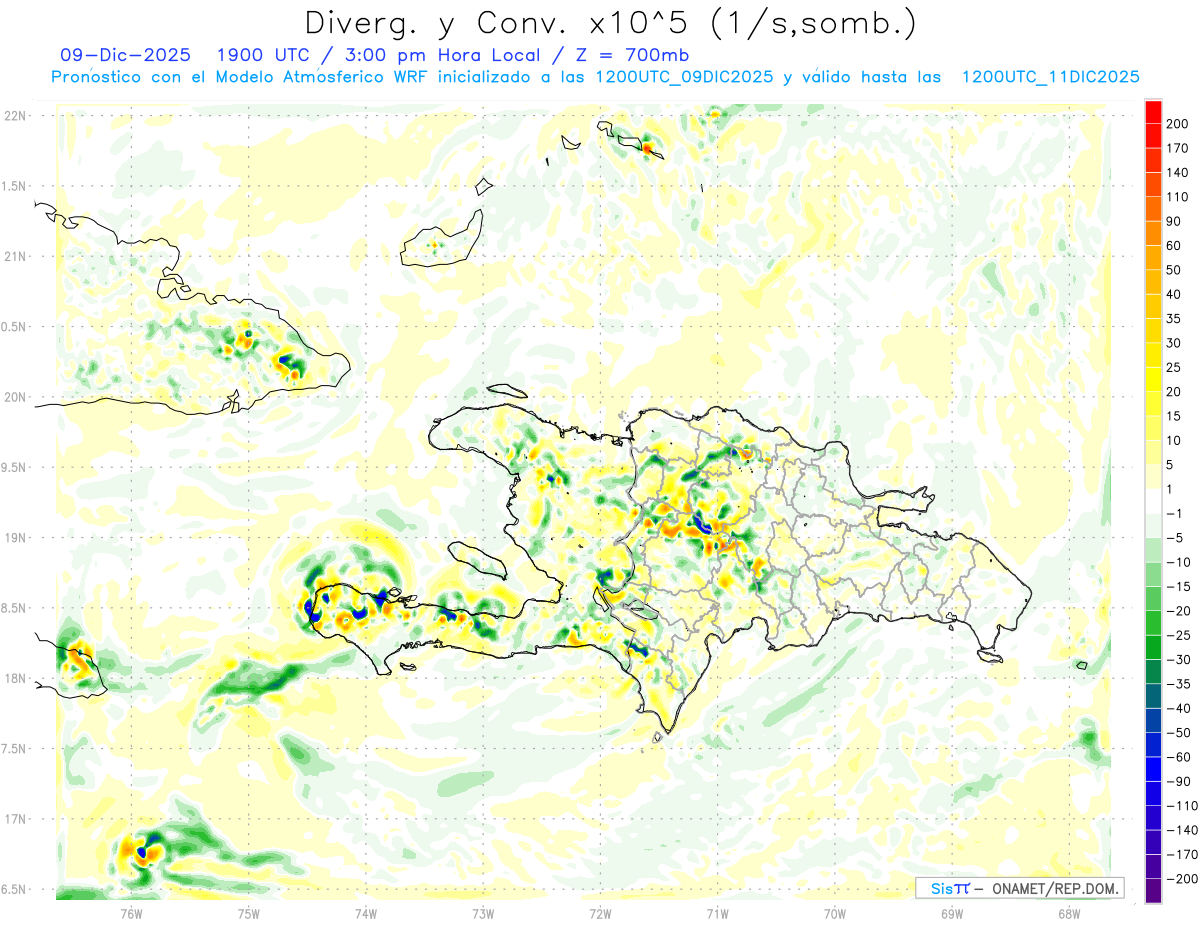Click the "19N" latitude label
The height and width of the screenshot is (927, 1200).
15,538
